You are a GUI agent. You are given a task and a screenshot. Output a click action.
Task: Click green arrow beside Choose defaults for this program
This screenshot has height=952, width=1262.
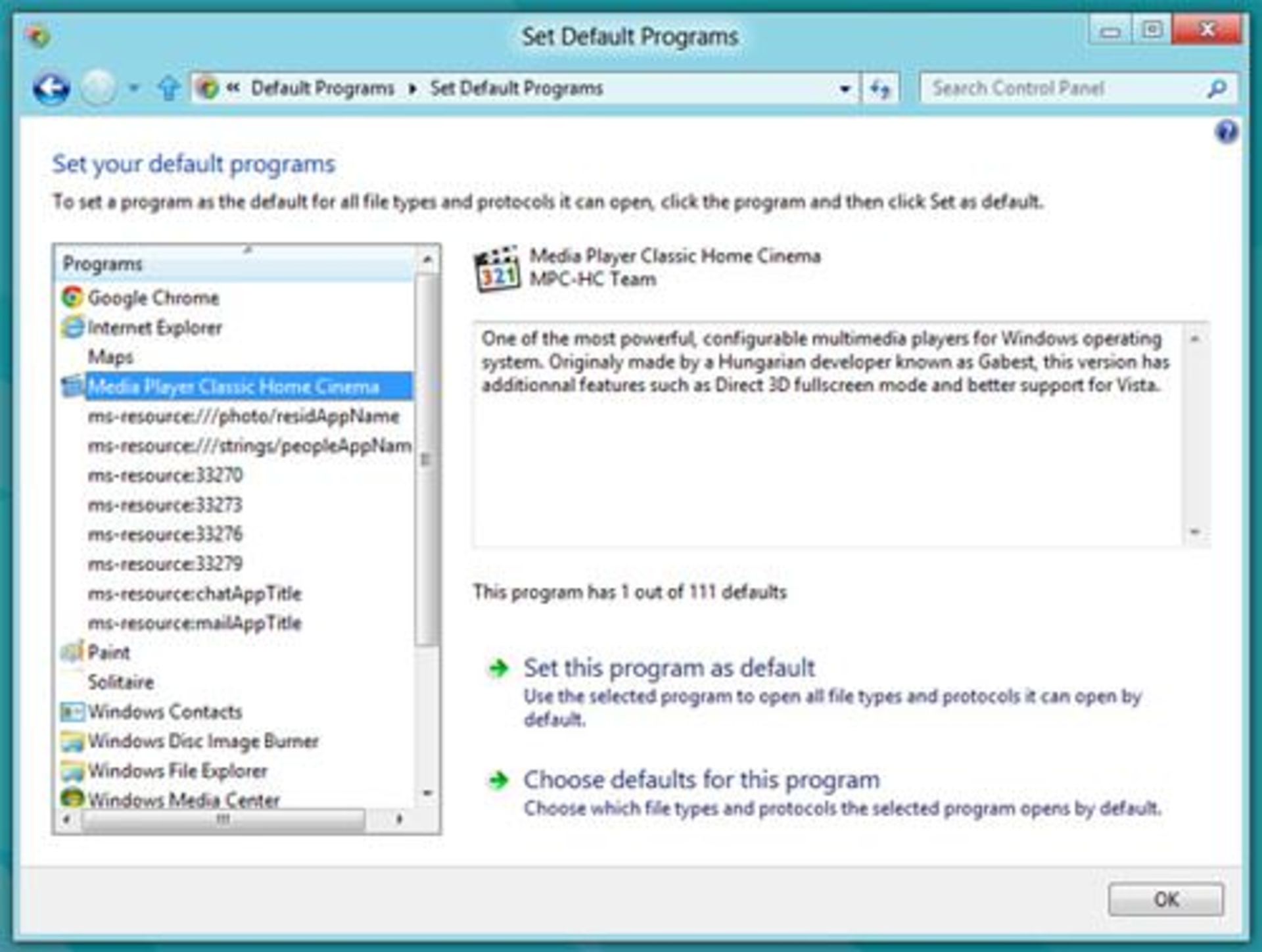tap(499, 780)
